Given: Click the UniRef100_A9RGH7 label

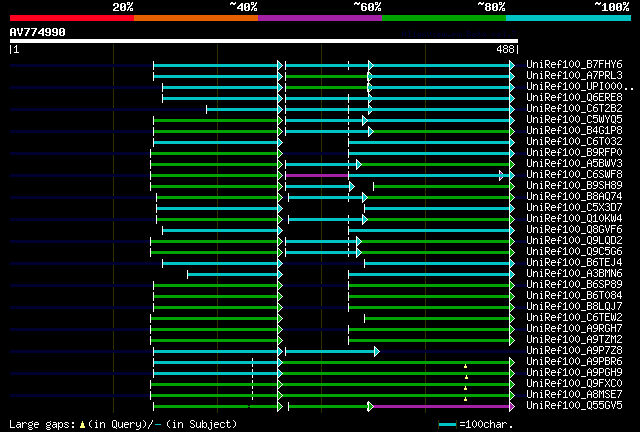Looking at the screenshot, I should [574, 329].
